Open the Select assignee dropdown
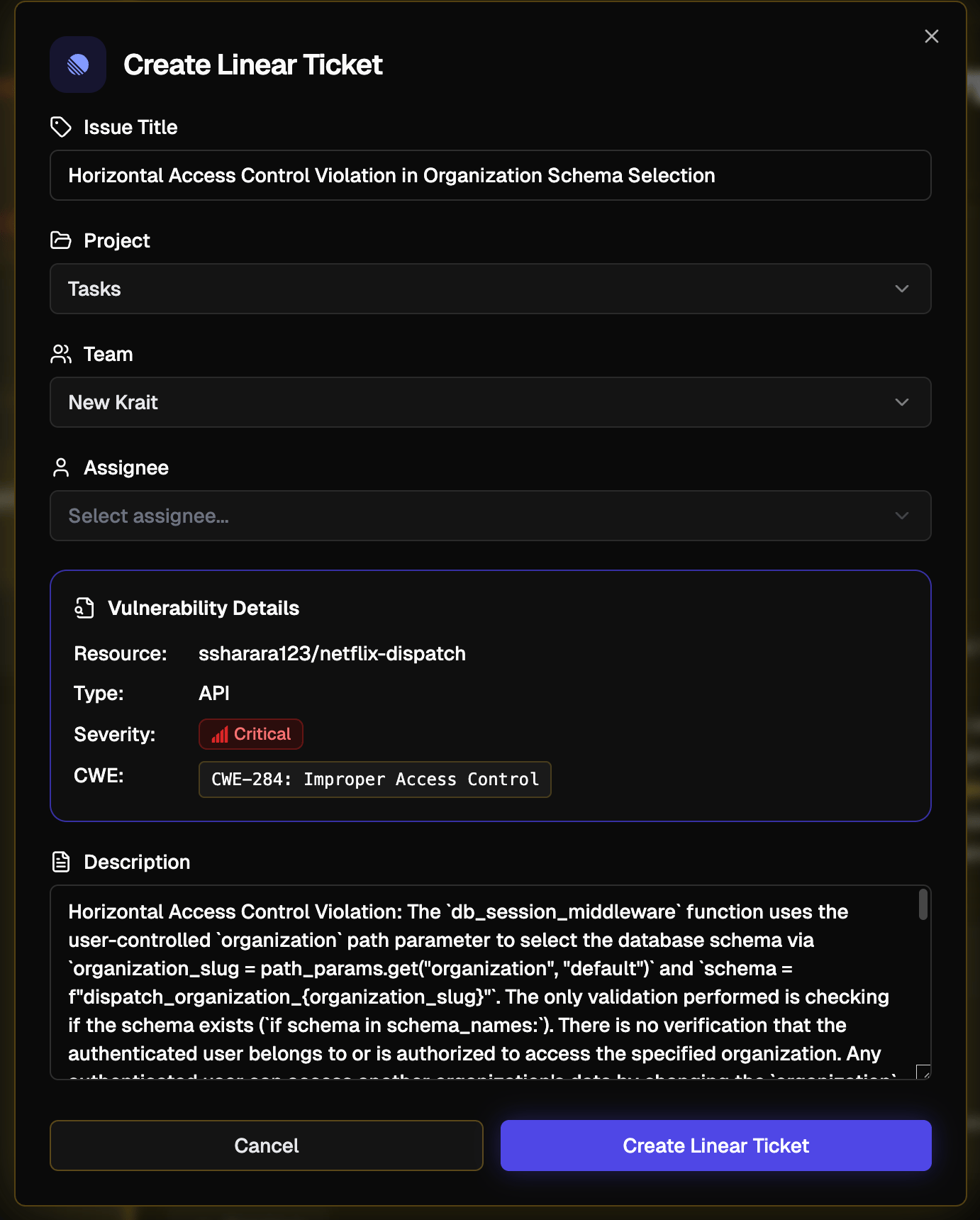This screenshot has width=980, height=1220. 491,516
